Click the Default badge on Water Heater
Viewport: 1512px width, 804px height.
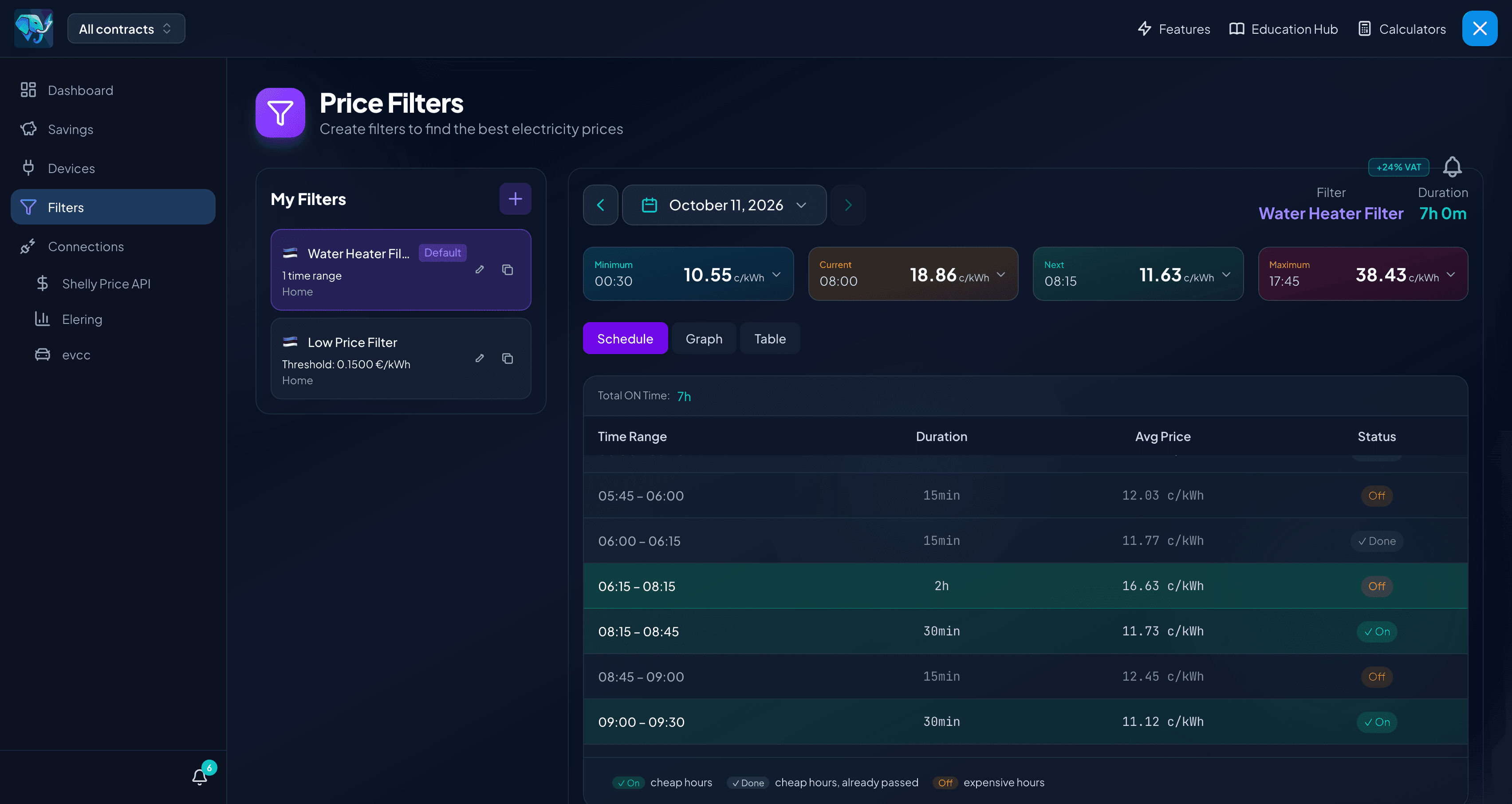(x=442, y=252)
